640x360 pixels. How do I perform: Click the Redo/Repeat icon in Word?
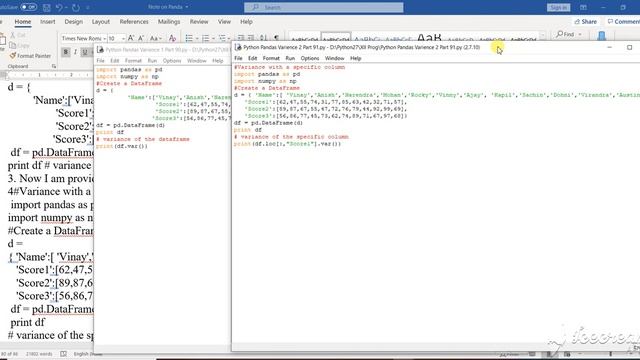[76, 7]
